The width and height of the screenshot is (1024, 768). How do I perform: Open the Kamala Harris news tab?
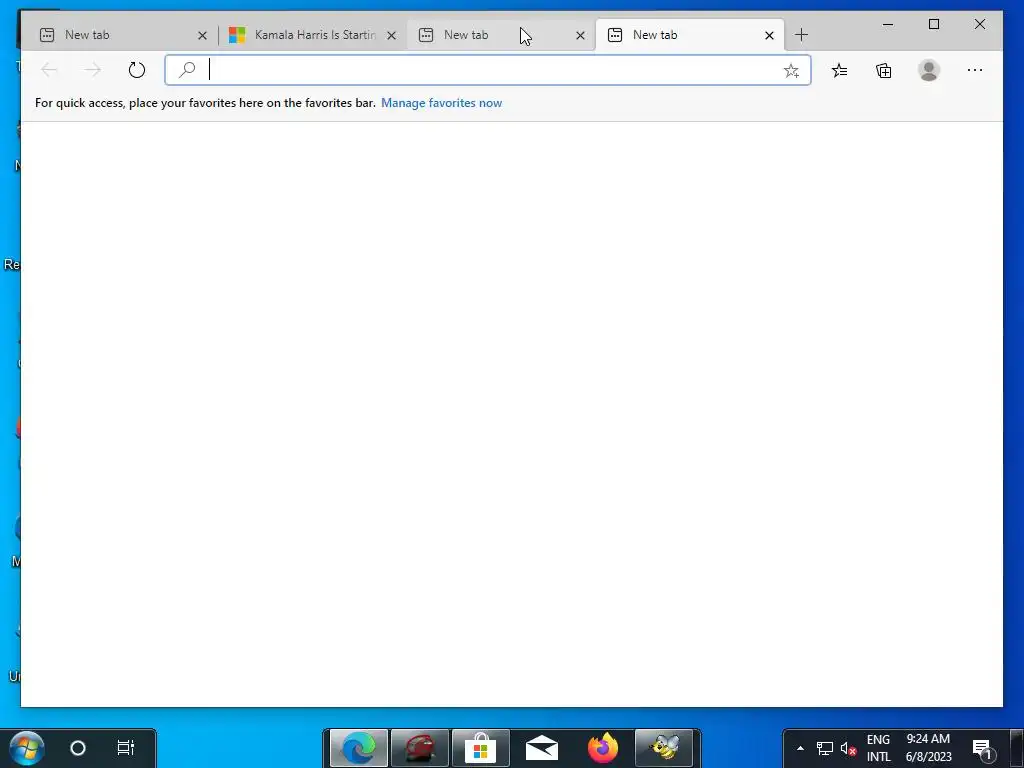[315, 35]
